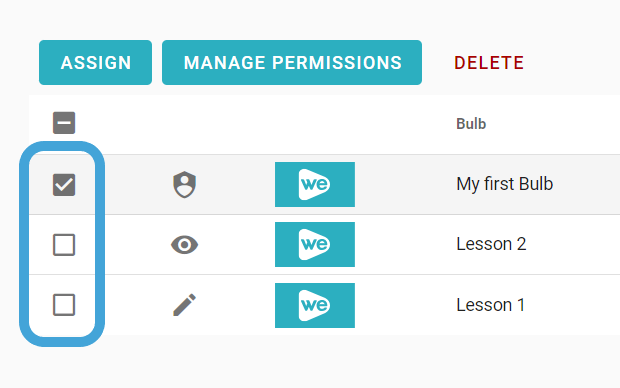Open the My first Bulb WE thumbnail
This screenshot has width=620, height=388.
tap(315, 184)
